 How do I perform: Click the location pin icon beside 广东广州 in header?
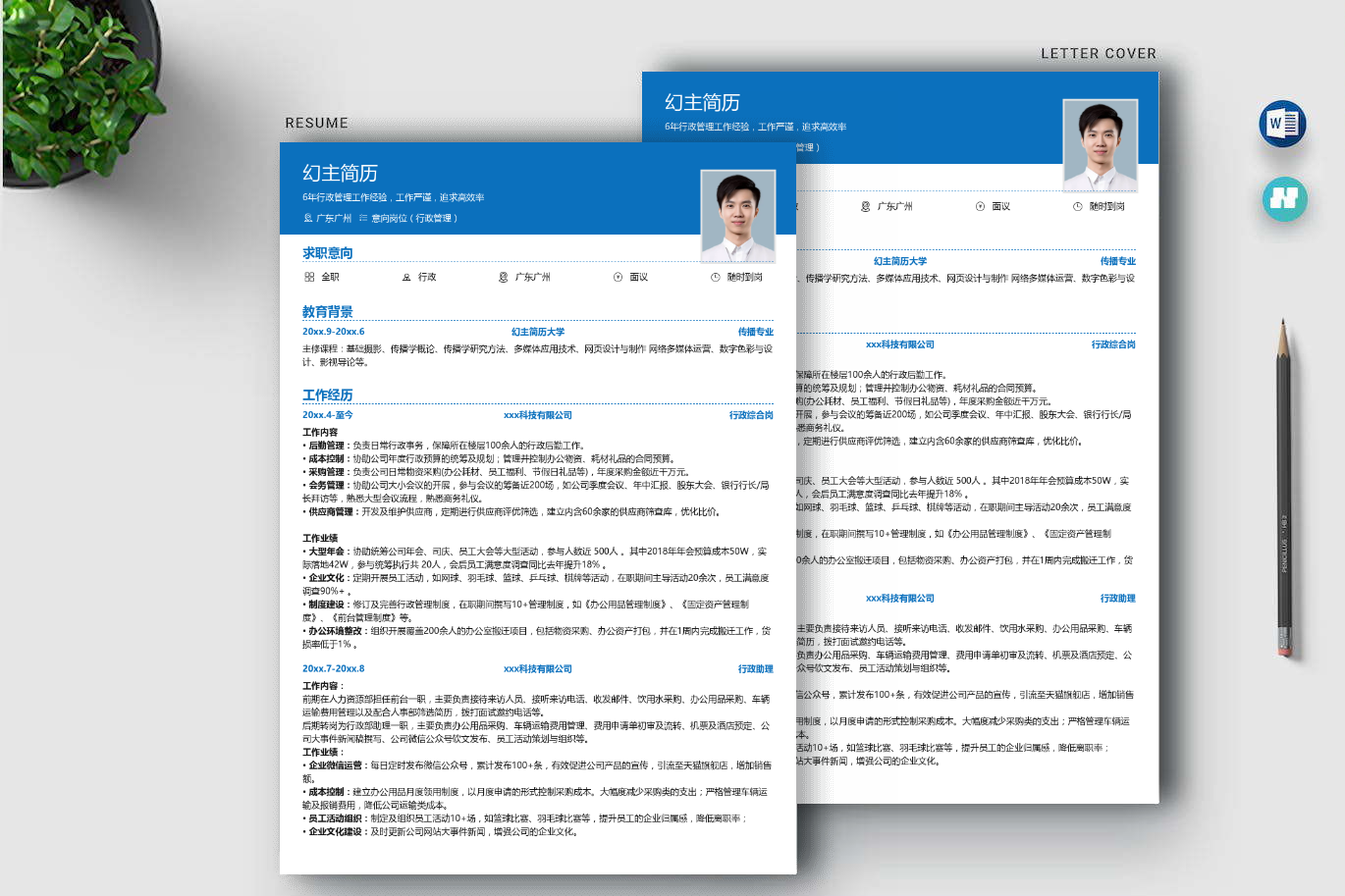[307, 218]
